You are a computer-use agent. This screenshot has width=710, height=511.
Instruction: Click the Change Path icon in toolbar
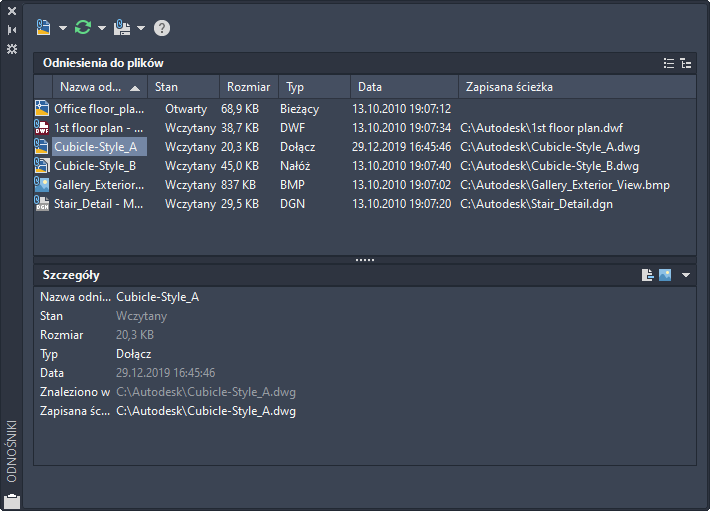pos(123,28)
